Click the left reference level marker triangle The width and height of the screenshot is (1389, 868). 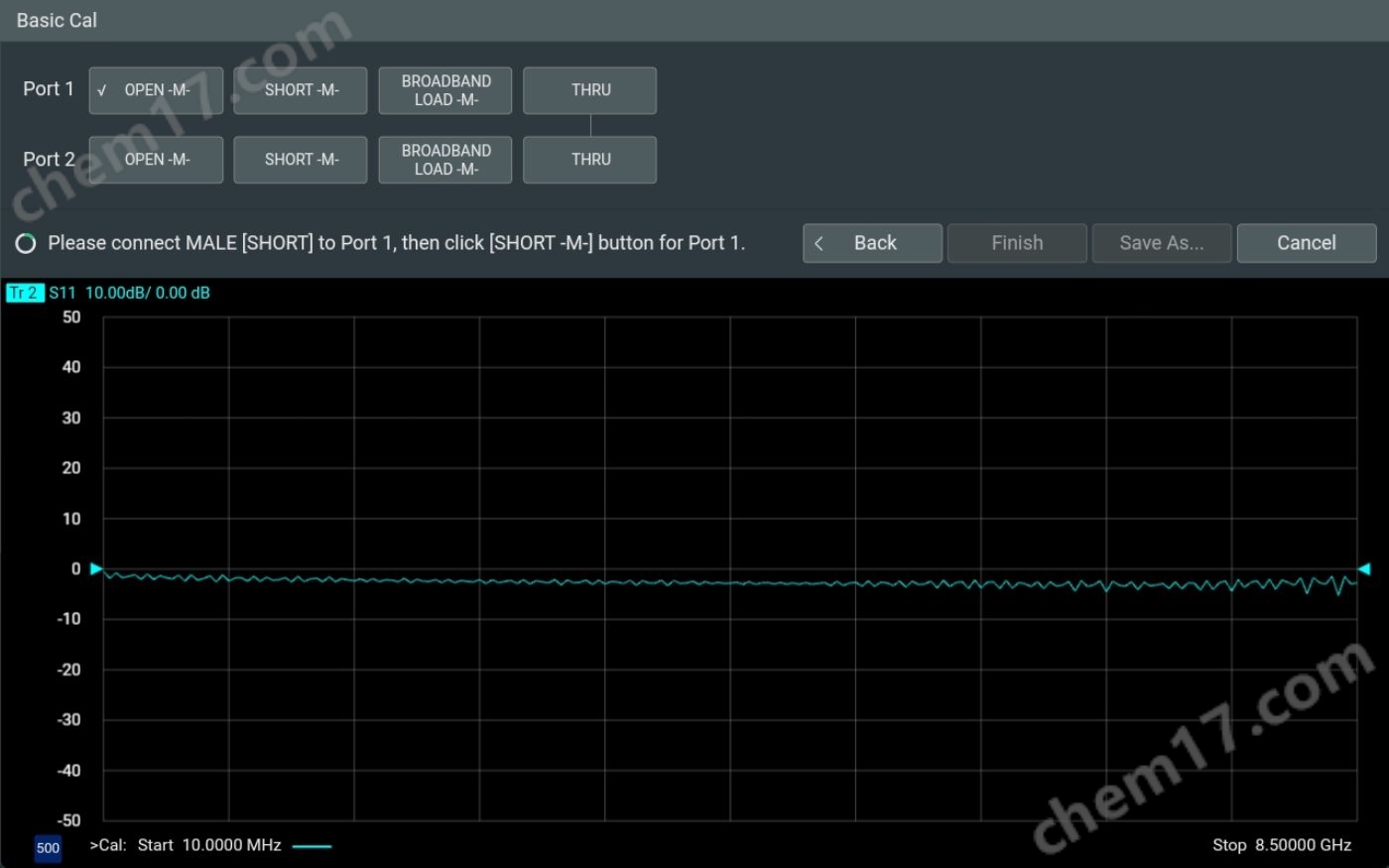coord(96,568)
